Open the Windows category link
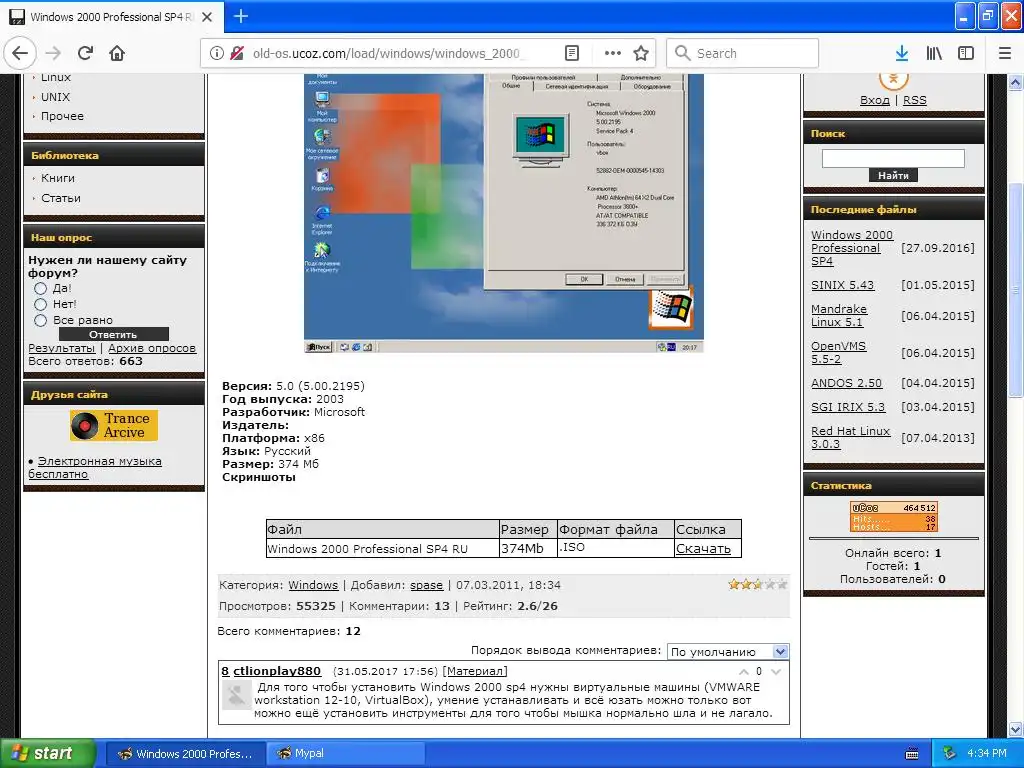1024x768 pixels. [x=313, y=585]
